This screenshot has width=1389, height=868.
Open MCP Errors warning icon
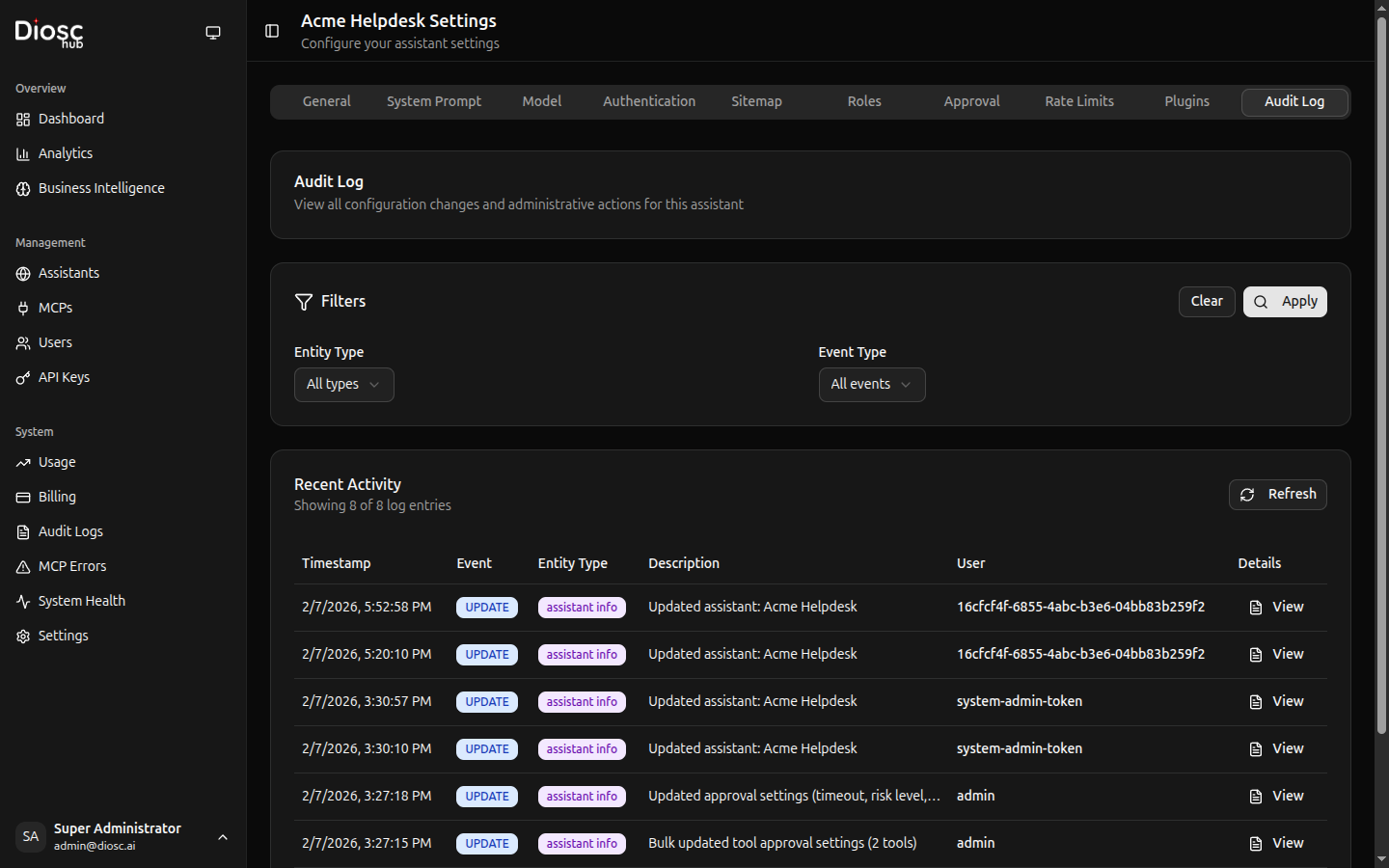click(23, 567)
